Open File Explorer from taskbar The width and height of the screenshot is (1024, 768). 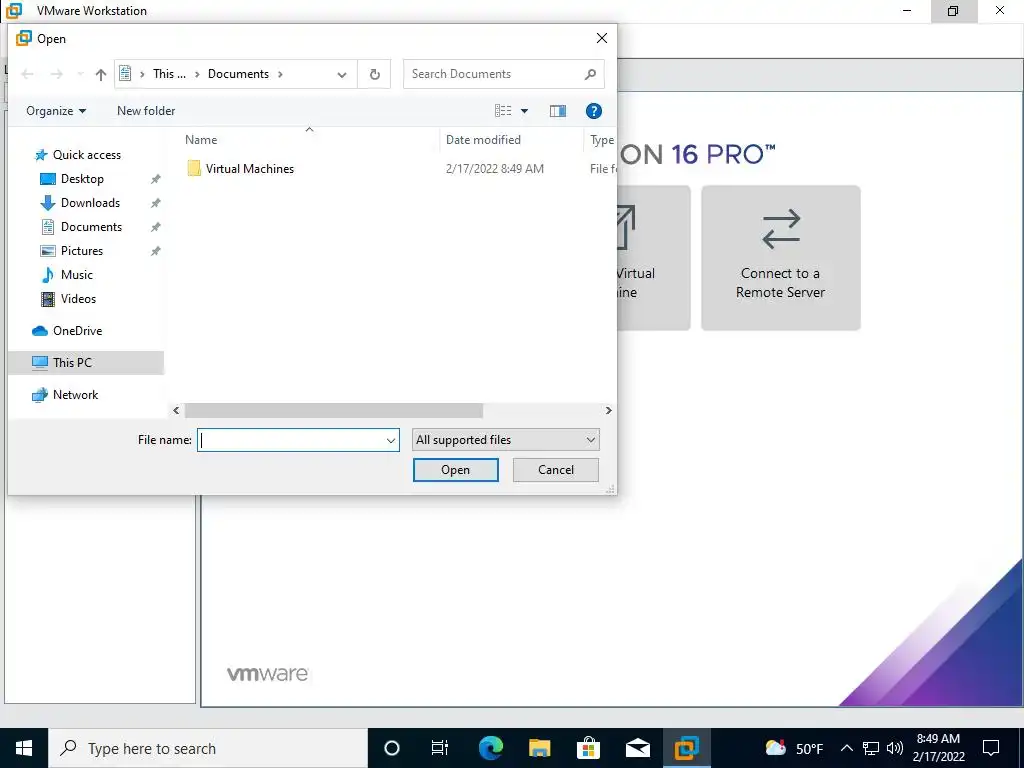(539, 748)
